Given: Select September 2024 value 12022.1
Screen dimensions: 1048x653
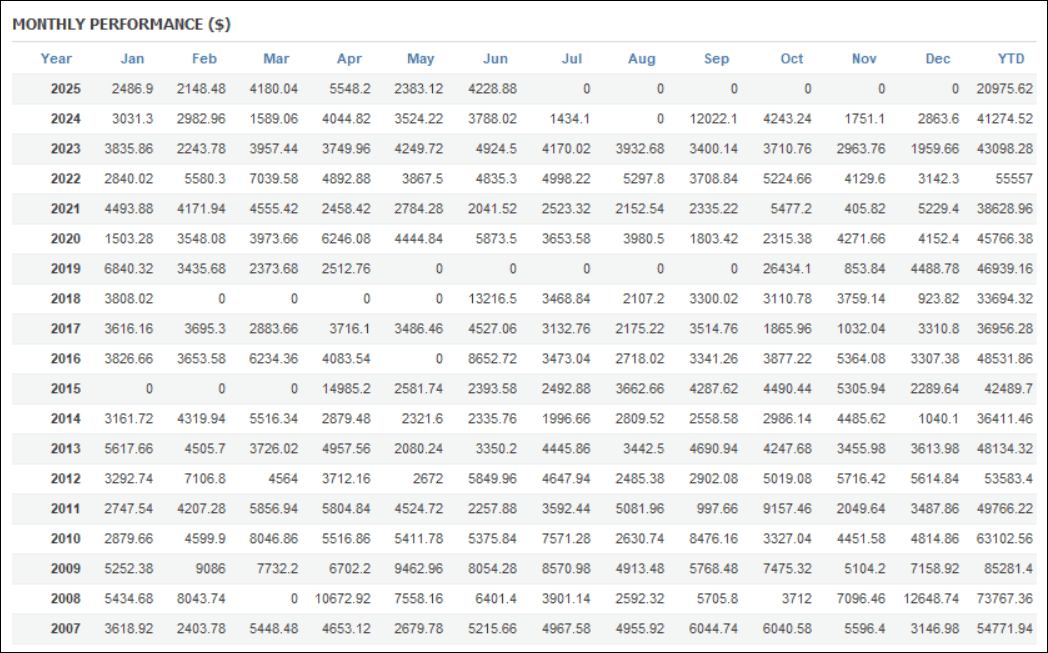Looking at the screenshot, I should click(x=713, y=119).
